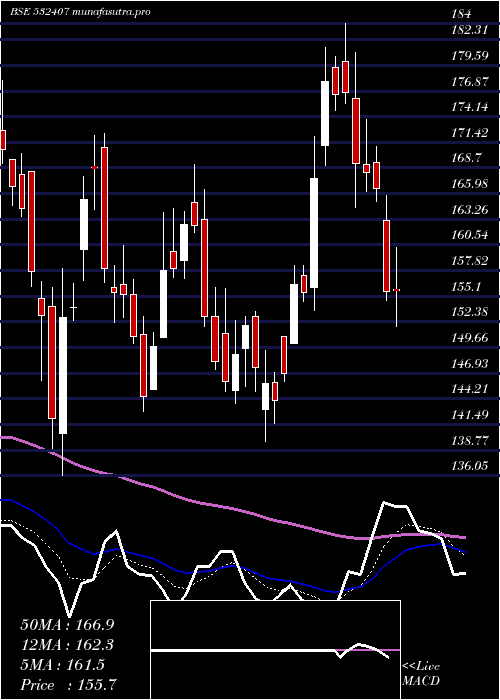
Task: Click the '<<Live MACD' label
Action: click(421, 673)
